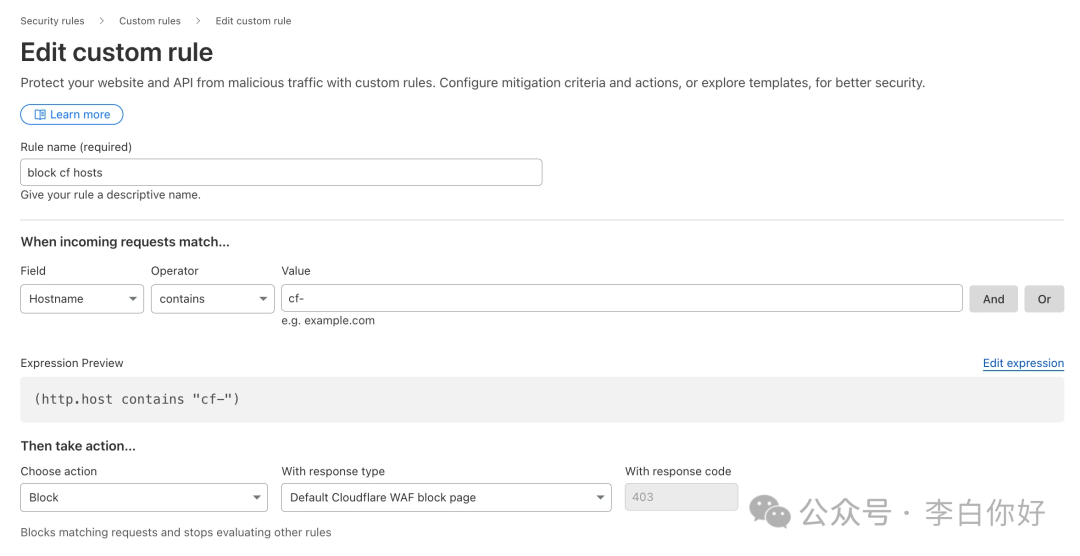Open the Edit expression link
The height and width of the screenshot is (556, 1080).
pyautogui.click(x=1023, y=363)
